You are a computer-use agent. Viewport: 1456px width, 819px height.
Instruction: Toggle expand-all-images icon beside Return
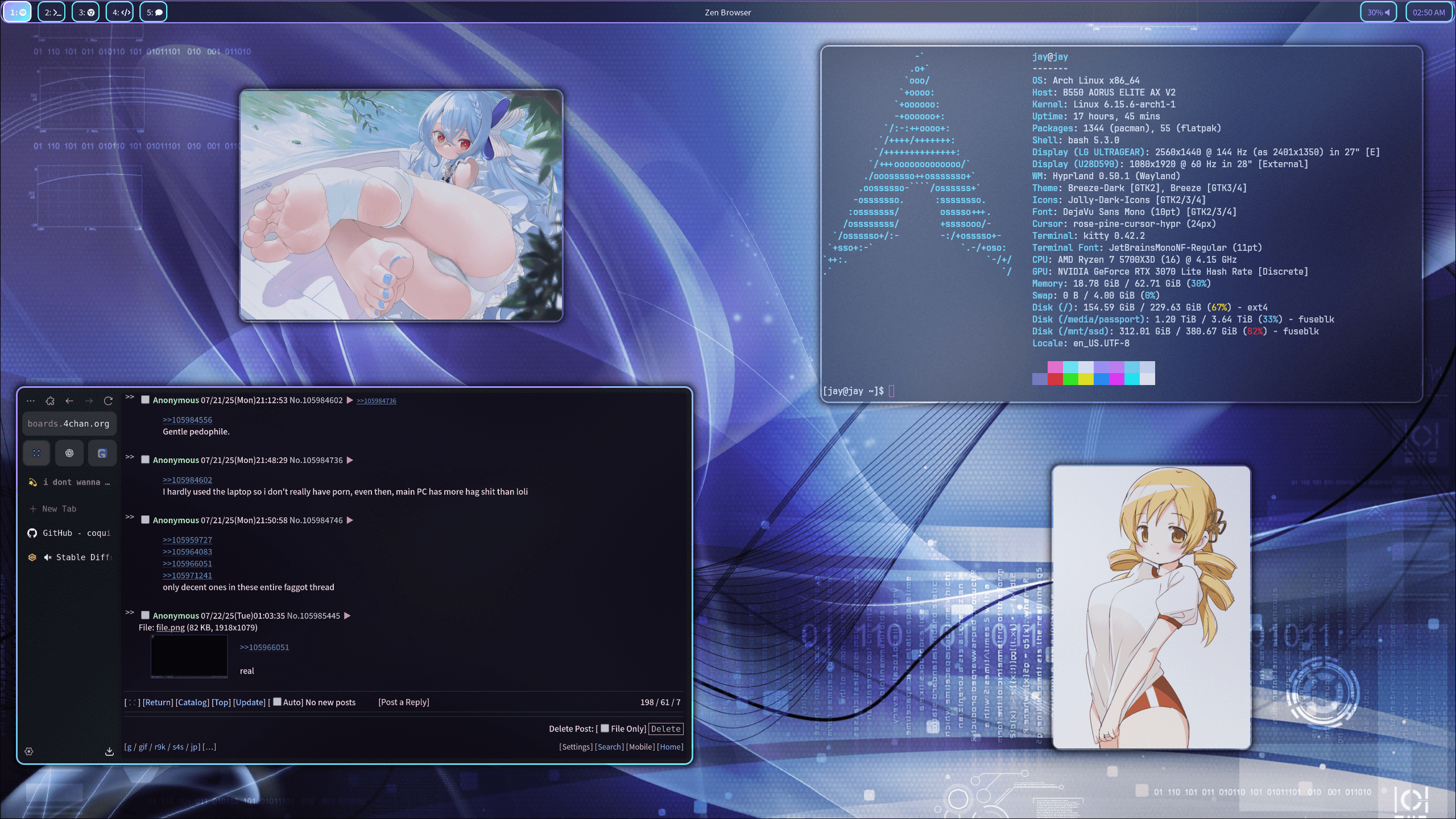132,702
